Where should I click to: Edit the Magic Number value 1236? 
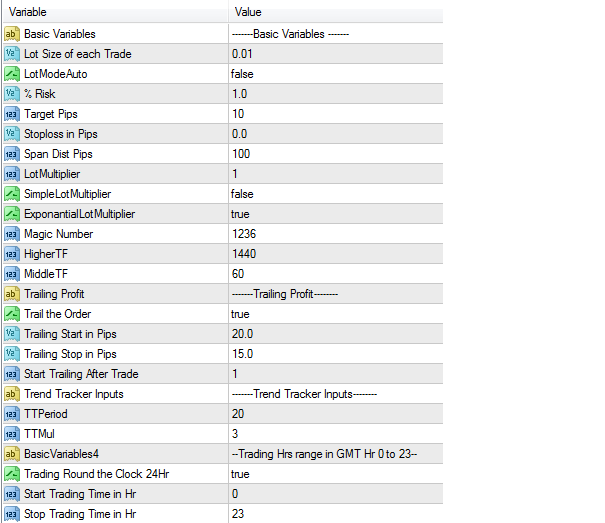(245, 234)
